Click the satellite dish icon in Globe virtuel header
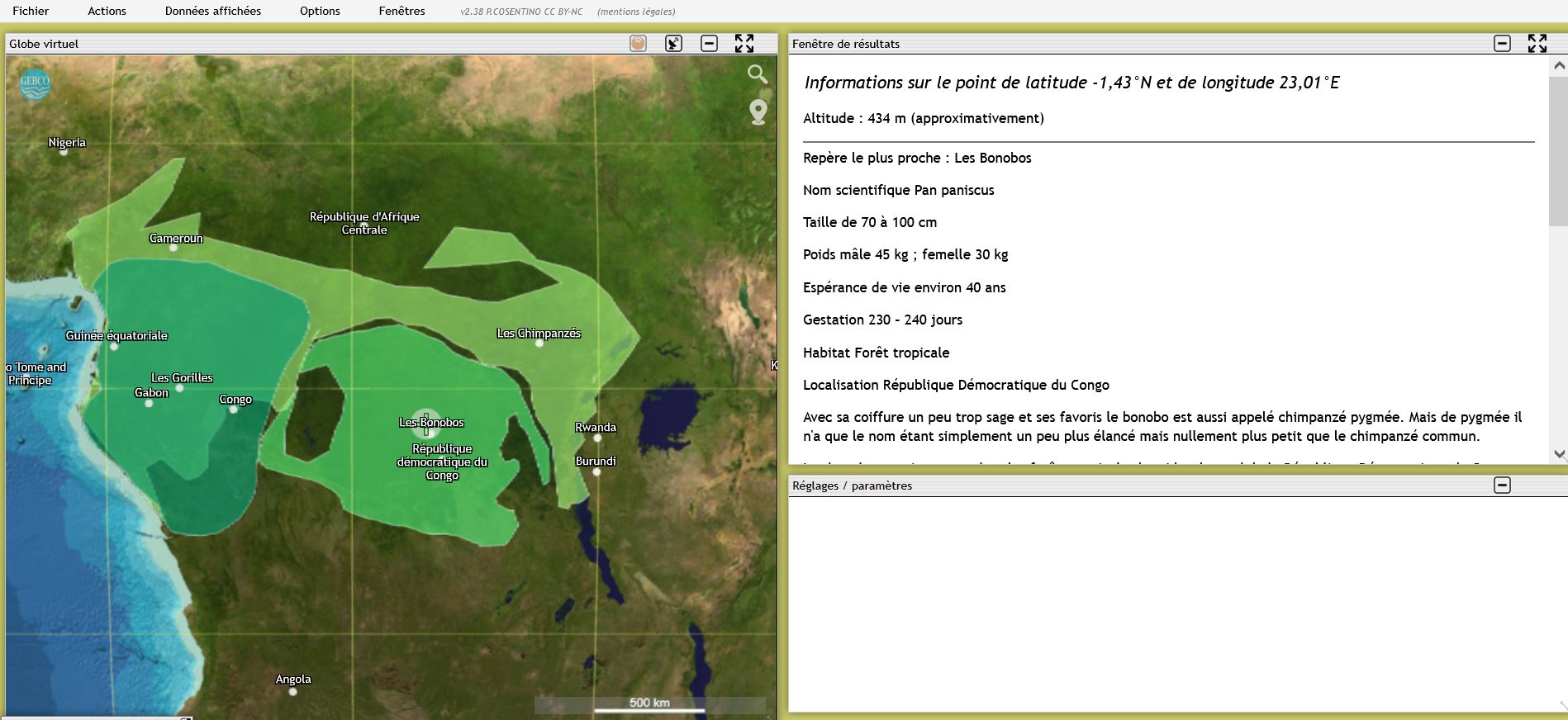The image size is (1568, 720). pyautogui.click(x=673, y=44)
